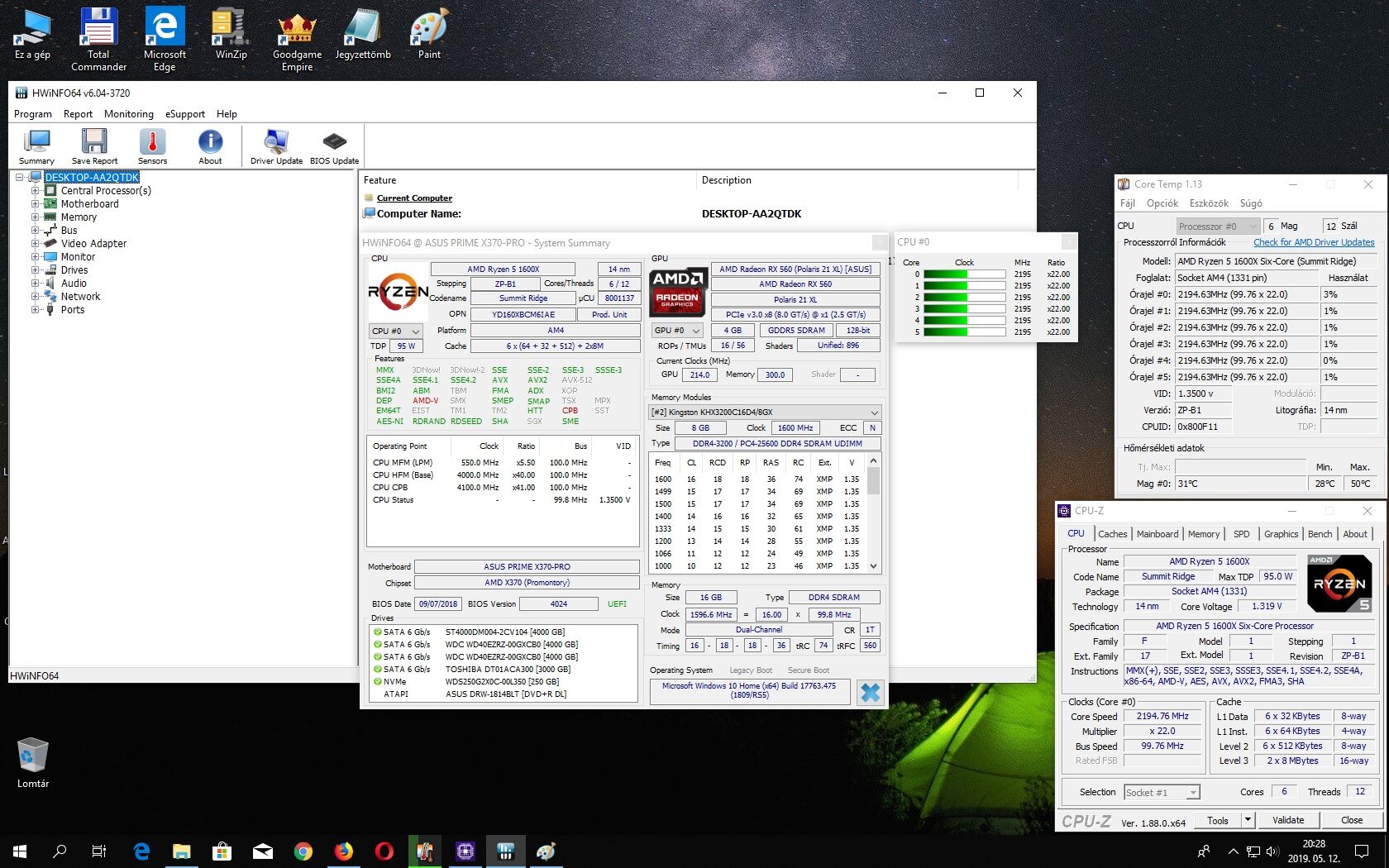Open File Explorer from taskbar
1389x868 pixels.
(x=181, y=851)
